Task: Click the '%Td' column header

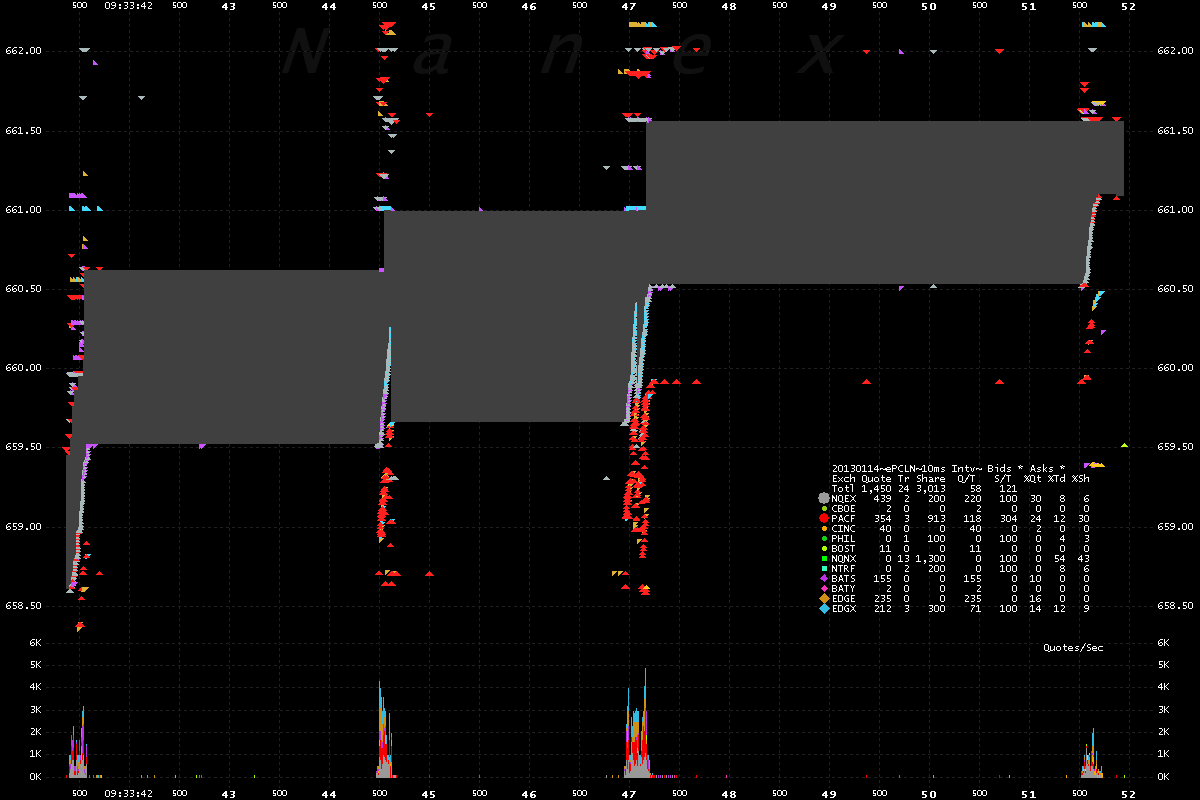Action: pyautogui.click(x=1057, y=478)
